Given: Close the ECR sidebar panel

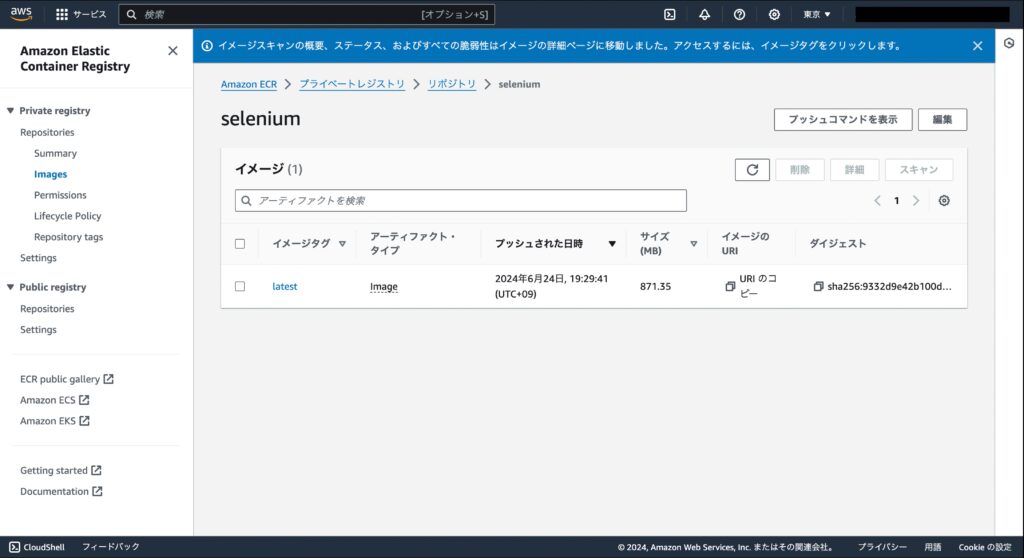Looking at the screenshot, I should click(172, 51).
